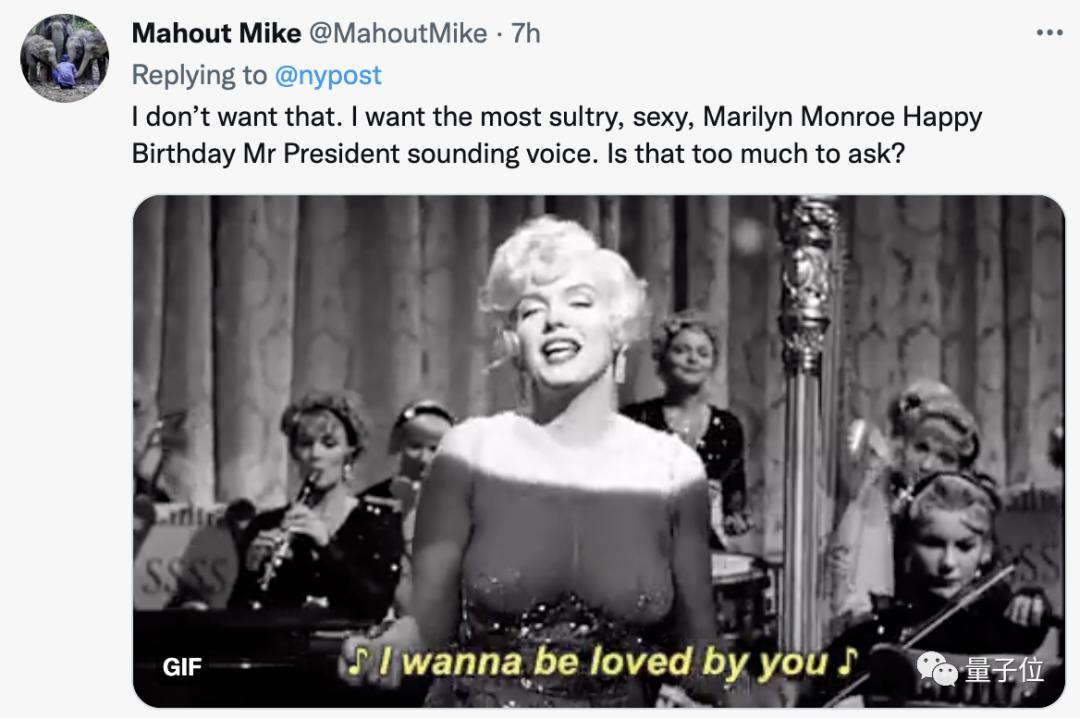
Task: Click the music note after the caption
Action: [x=848, y=661]
